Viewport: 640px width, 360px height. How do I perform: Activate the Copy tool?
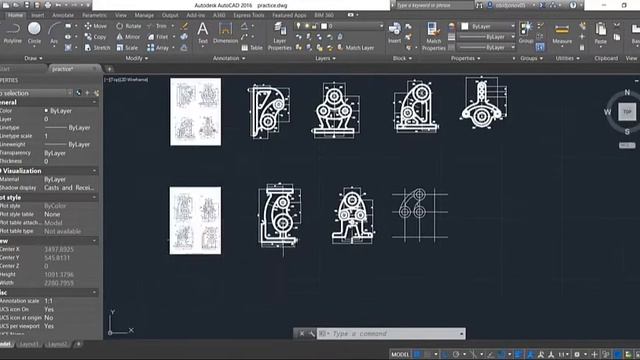(96, 37)
